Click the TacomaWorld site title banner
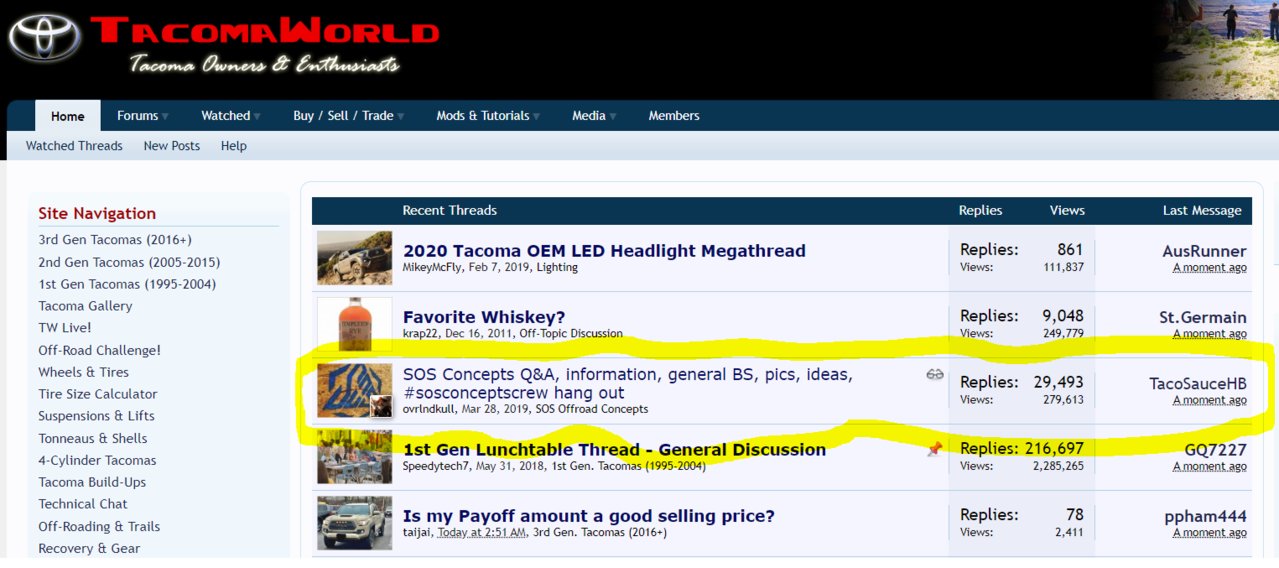Image resolution: width=1279 pixels, height=568 pixels. pyautogui.click(x=265, y=32)
